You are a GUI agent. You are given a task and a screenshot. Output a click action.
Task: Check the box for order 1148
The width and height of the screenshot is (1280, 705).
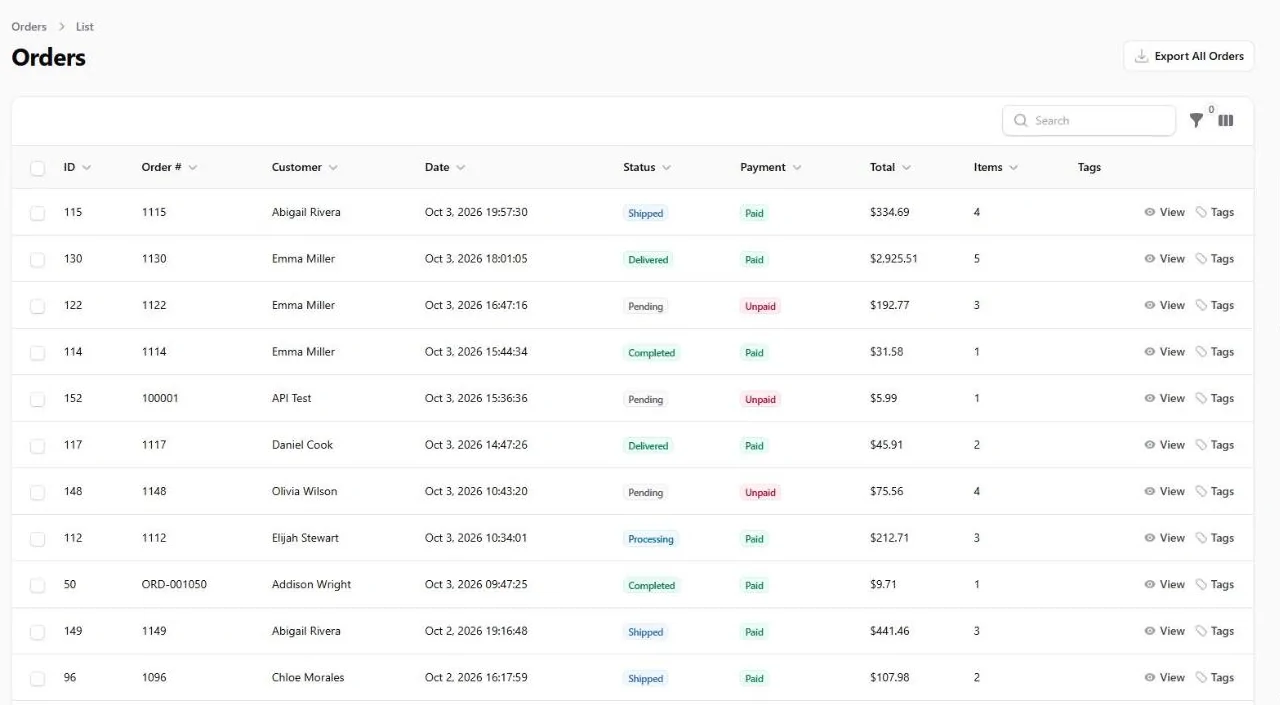pyautogui.click(x=37, y=492)
